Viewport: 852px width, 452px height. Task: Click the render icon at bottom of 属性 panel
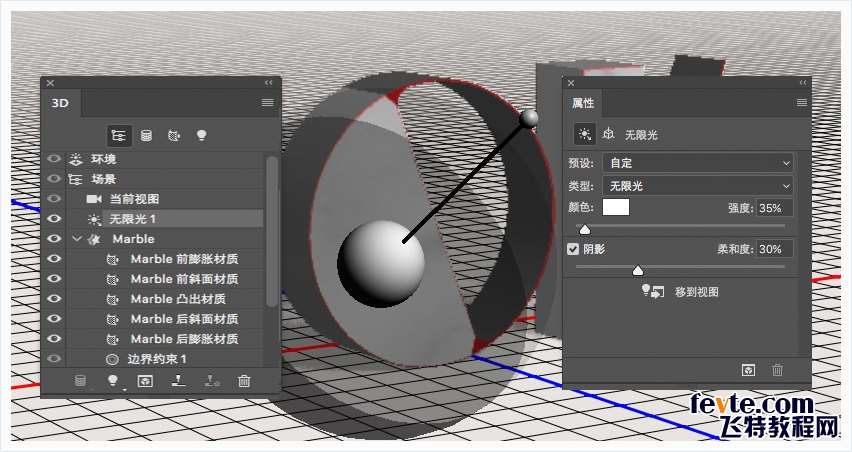point(748,370)
